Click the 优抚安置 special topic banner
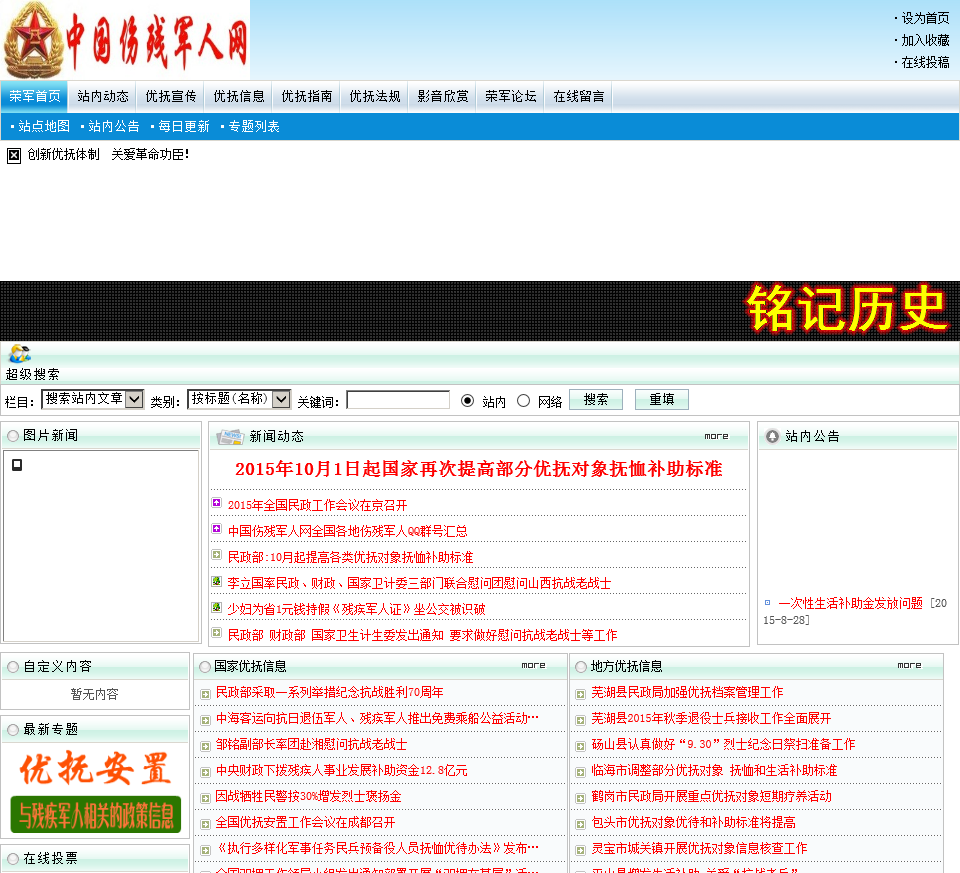This screenshot has width=960, height=873. click(x=96, y=768)
